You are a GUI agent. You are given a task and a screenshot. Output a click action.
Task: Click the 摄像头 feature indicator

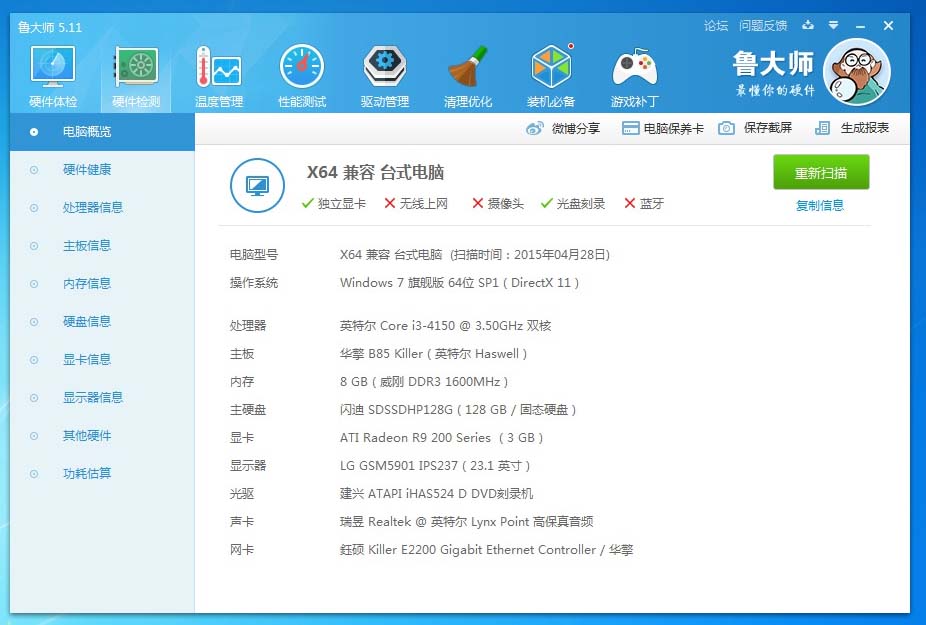[x=498, y=204]
